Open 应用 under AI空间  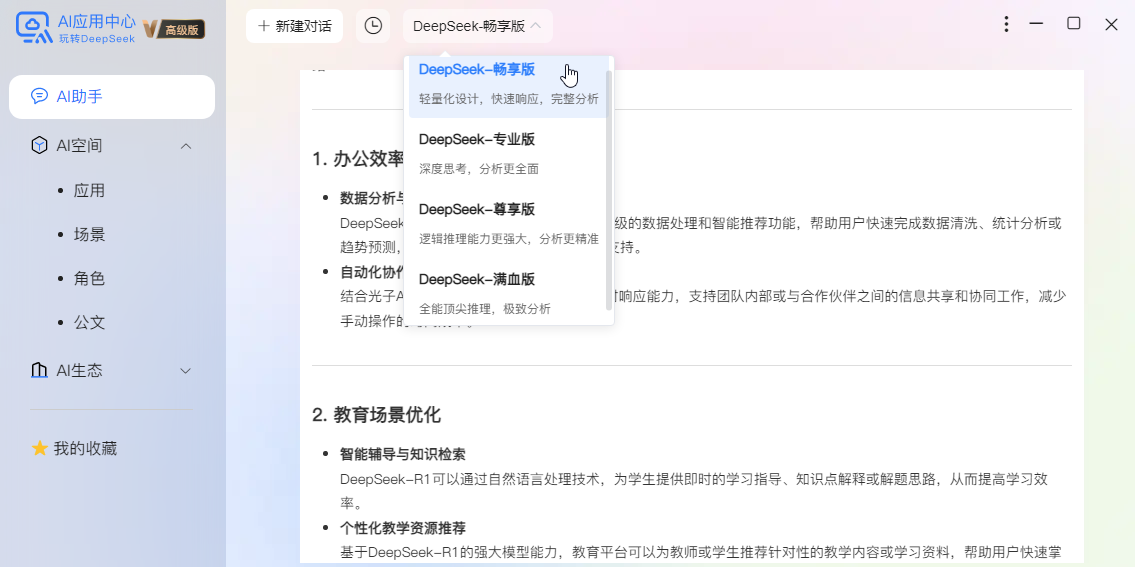pos(89,191)
